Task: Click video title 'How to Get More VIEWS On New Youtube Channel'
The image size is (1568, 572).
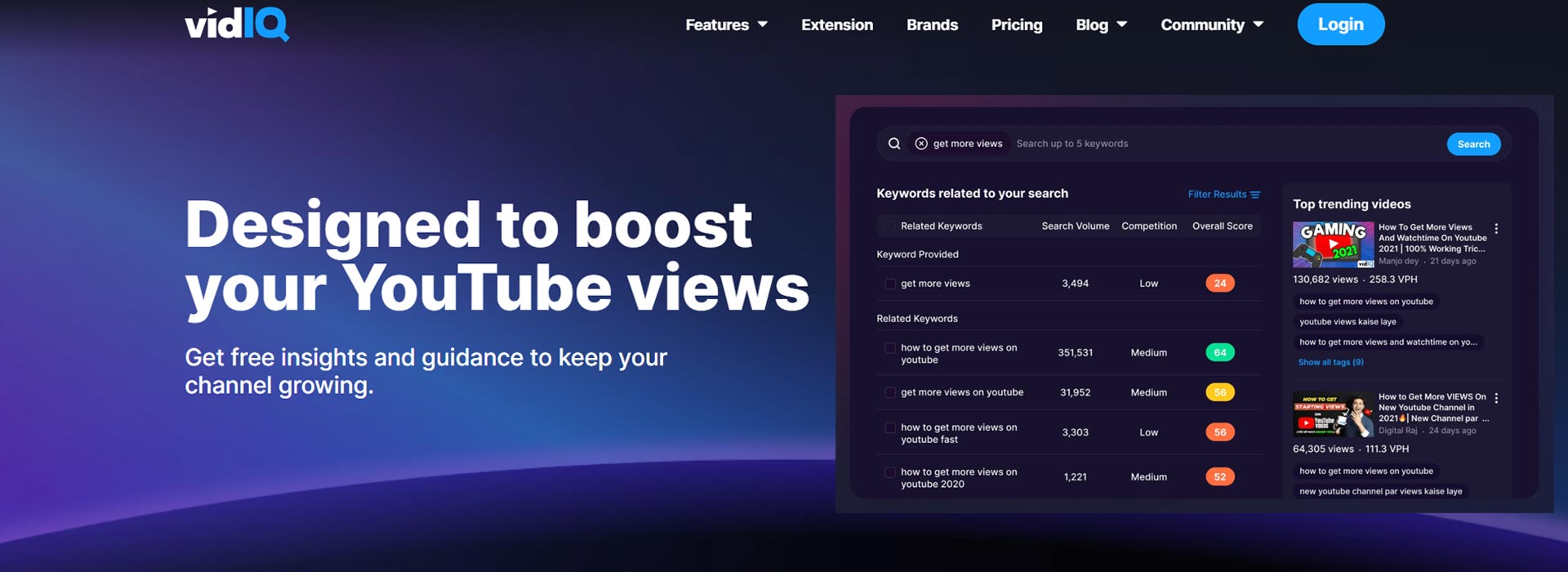Action: (x=1433, y=407)
